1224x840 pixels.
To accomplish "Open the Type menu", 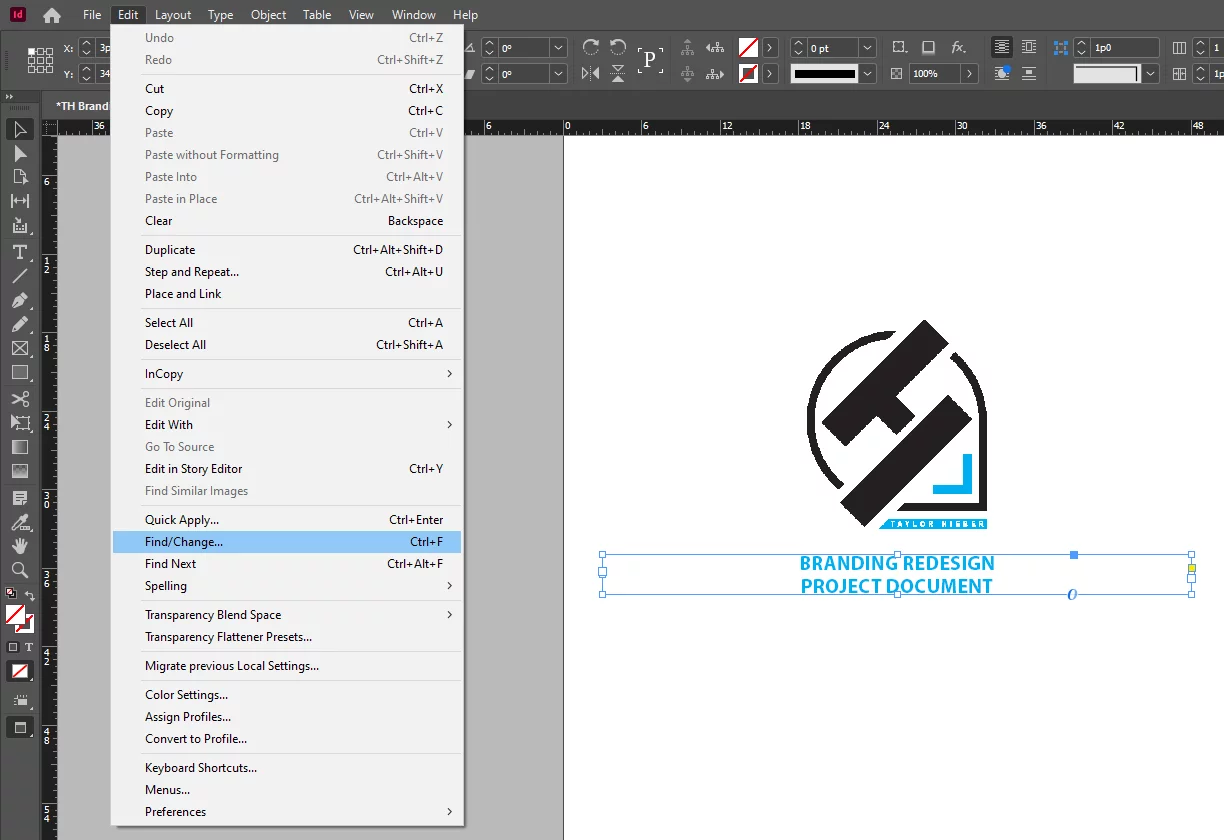I will coord(220,14).
